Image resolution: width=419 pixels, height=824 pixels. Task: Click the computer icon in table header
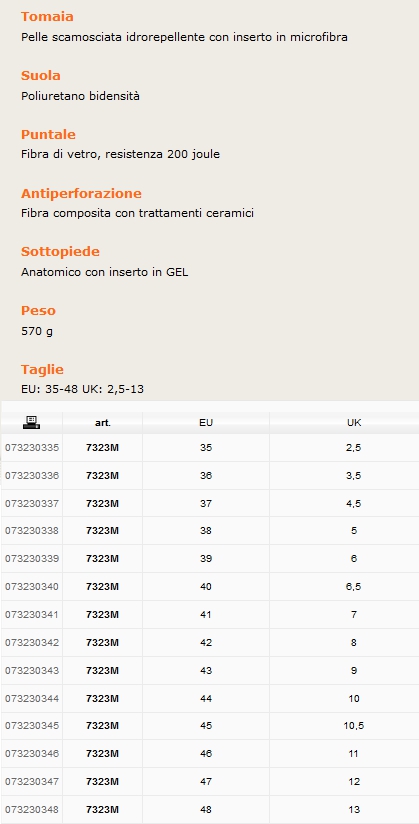pos(32,422)
